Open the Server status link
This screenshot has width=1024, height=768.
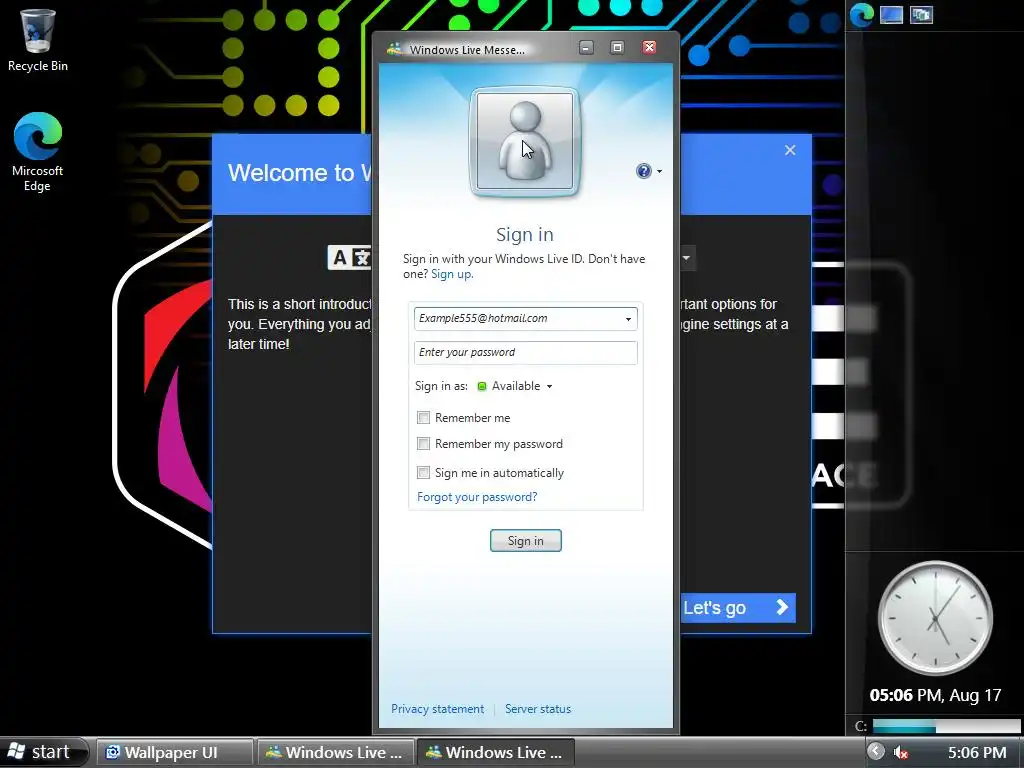click(538, 709)
